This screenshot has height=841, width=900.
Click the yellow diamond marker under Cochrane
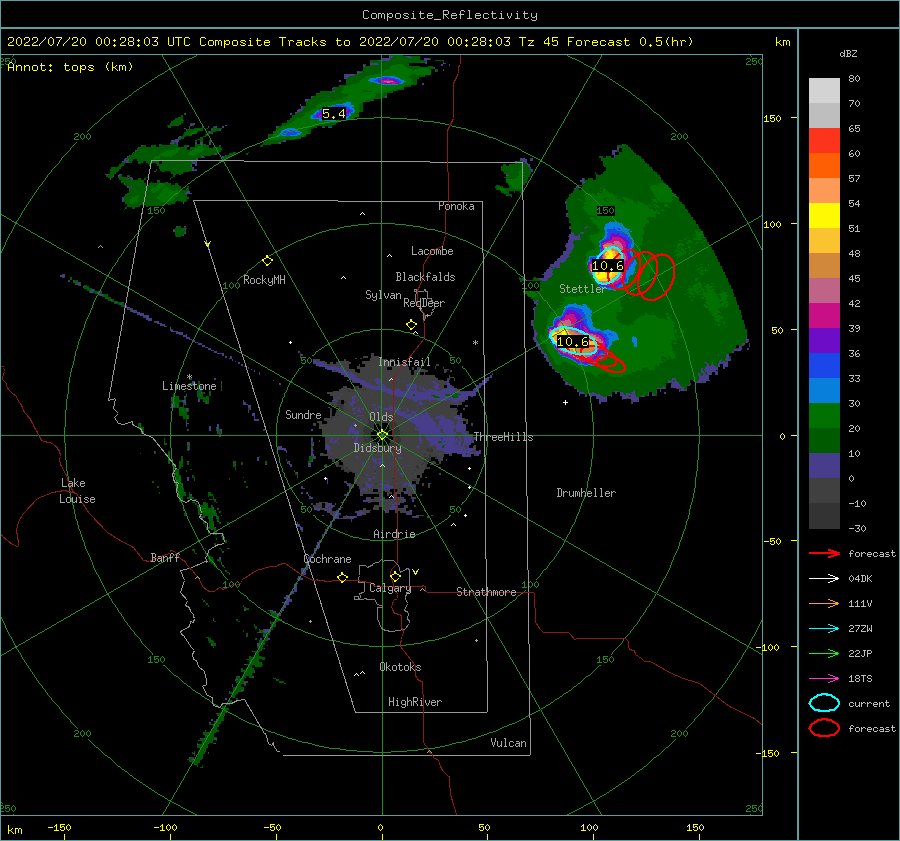343,577
